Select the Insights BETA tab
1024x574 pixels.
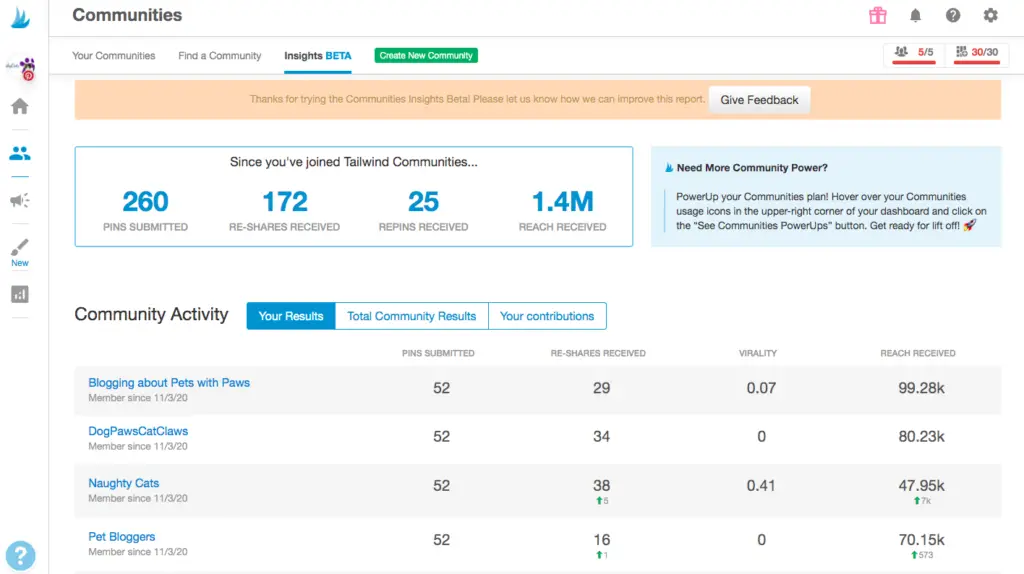coord(317,56)
